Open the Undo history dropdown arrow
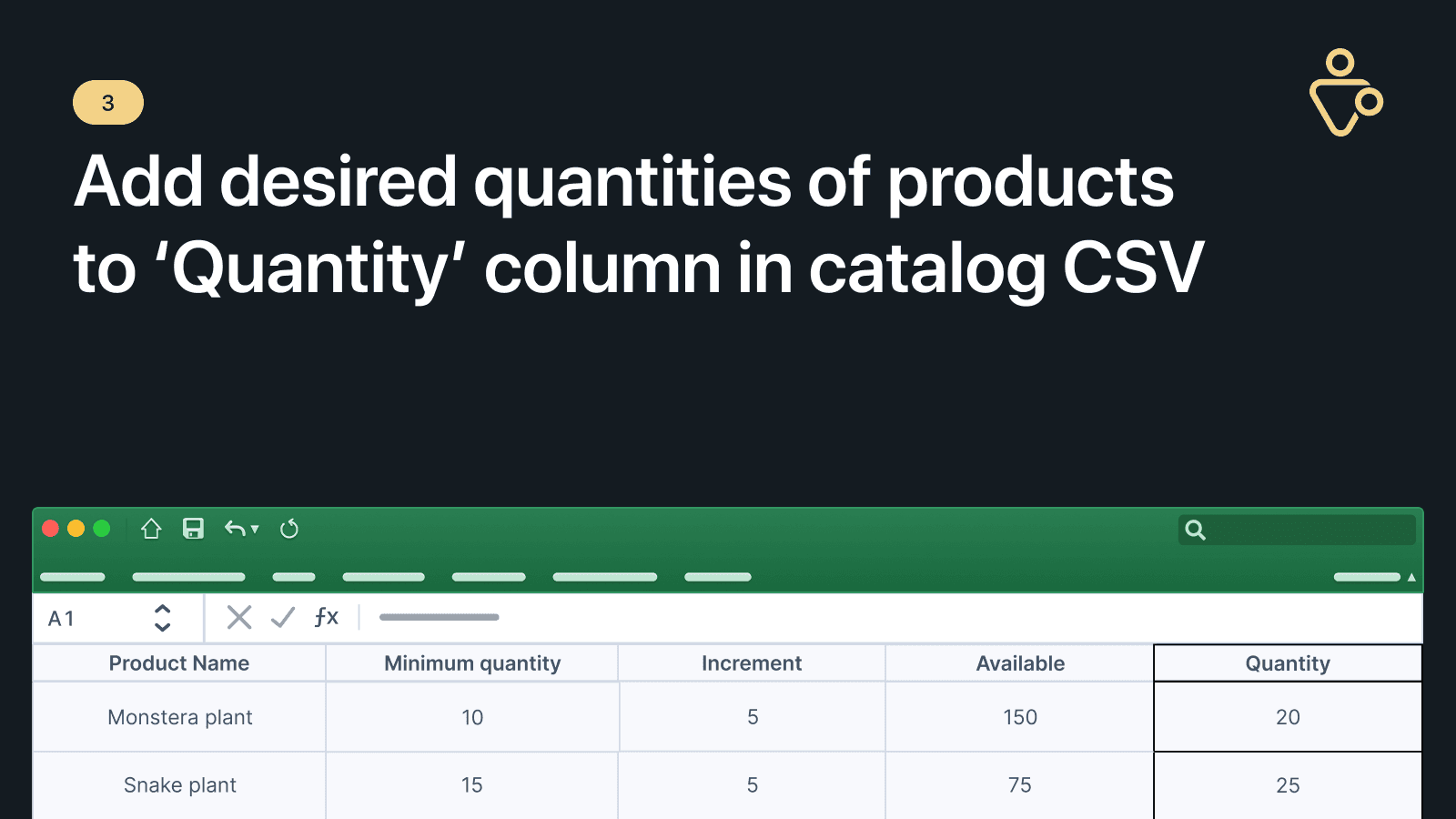The image size is (1456, 819). [x=256, y=529]
